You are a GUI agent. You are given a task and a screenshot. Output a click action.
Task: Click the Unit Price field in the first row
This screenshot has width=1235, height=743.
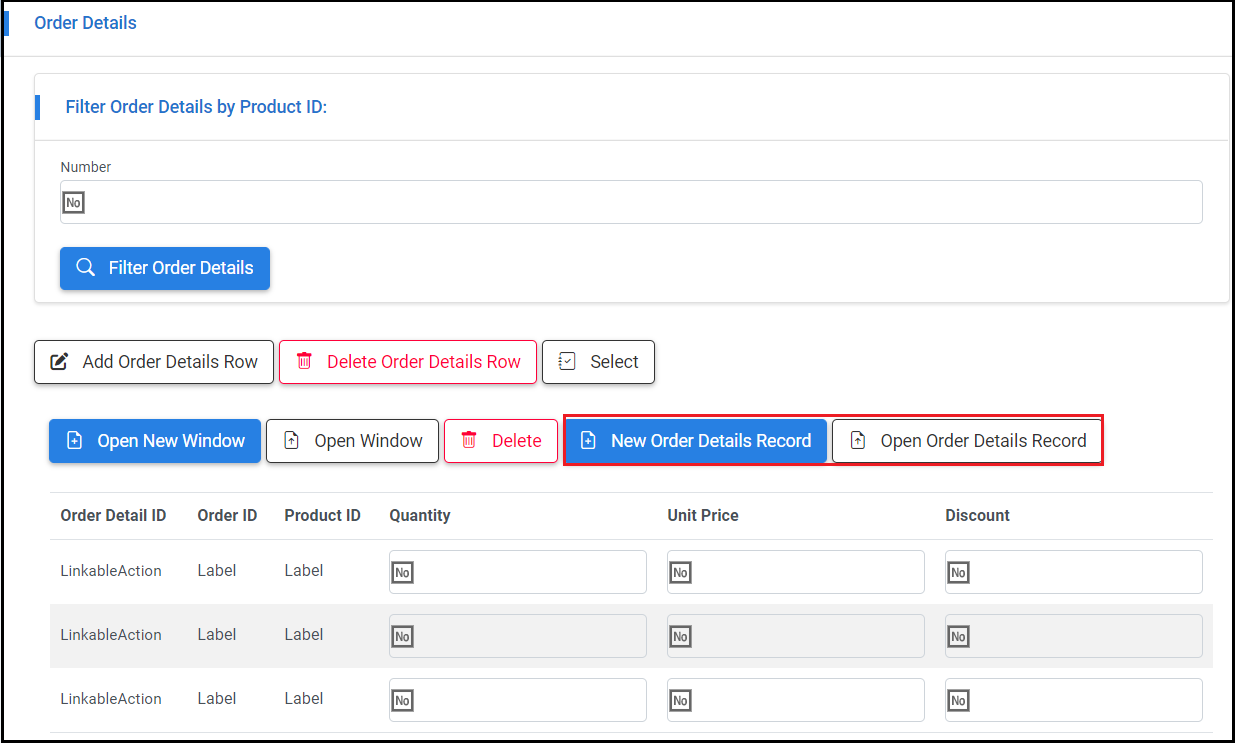(x=796, y=572)
